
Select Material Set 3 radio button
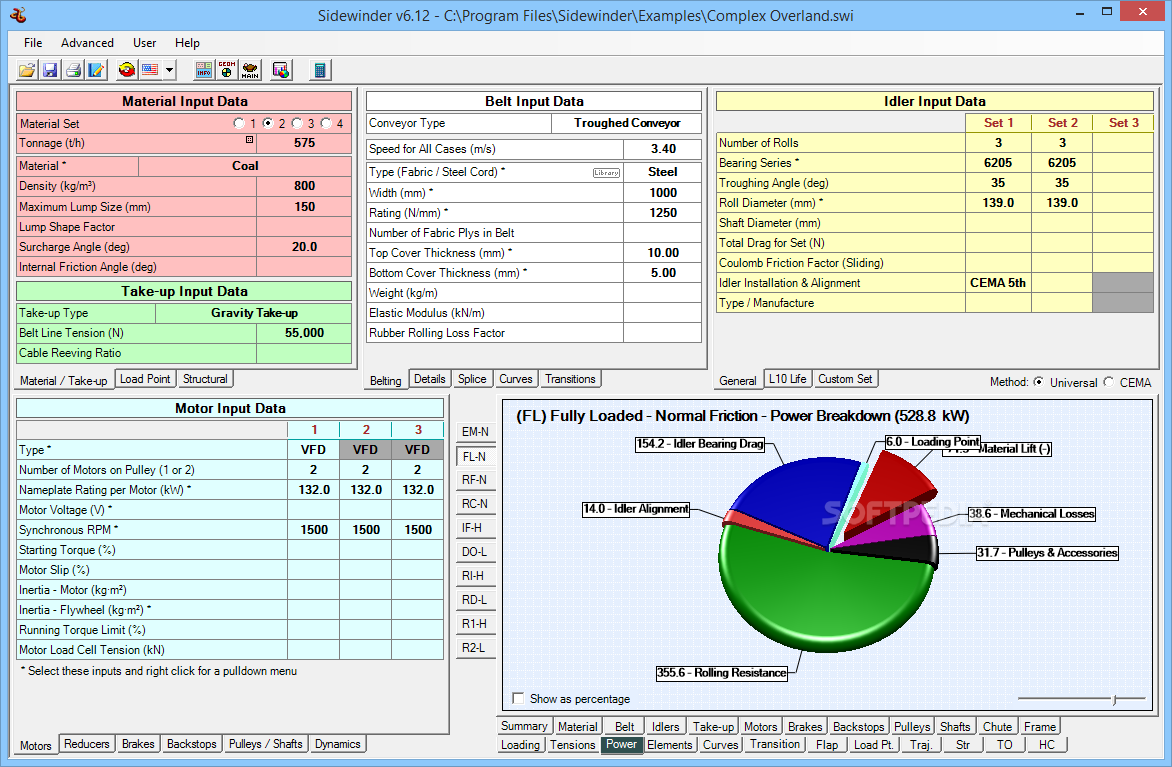[297, 123]
